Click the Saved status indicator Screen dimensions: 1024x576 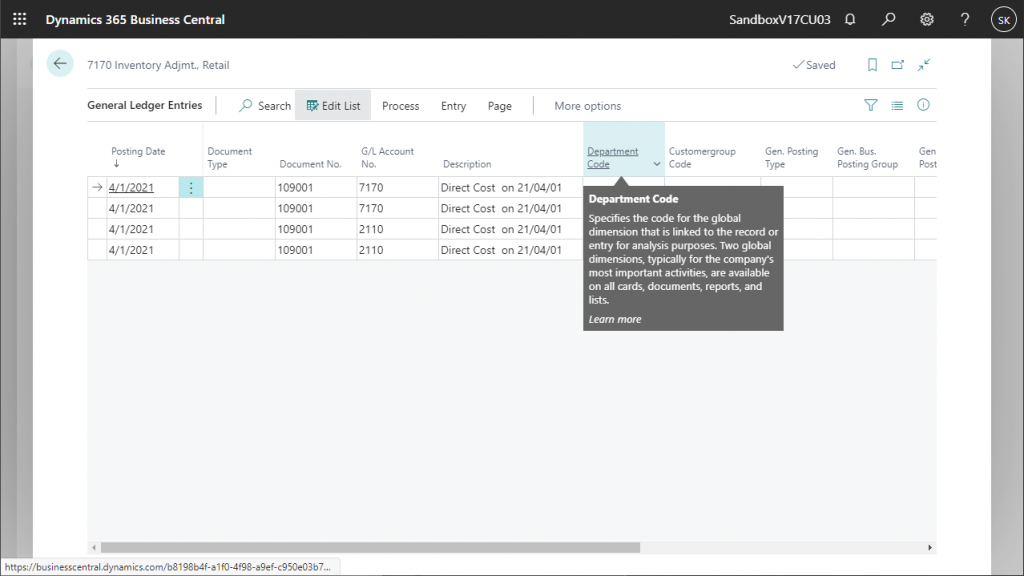tap(814, 65)
